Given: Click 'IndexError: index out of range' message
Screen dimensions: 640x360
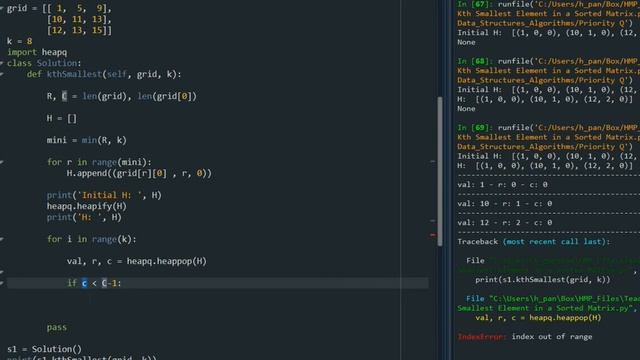Looking at the screenshot, I should (x=524, y=337).
